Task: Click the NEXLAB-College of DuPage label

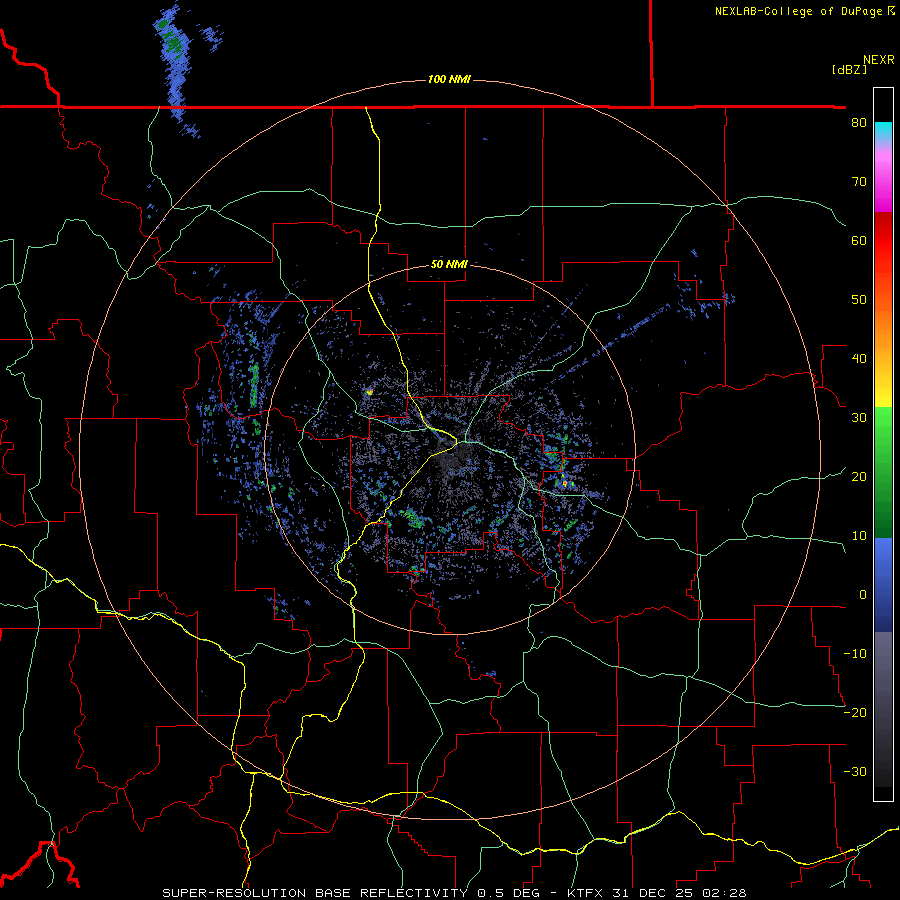Action: point(804,11)
